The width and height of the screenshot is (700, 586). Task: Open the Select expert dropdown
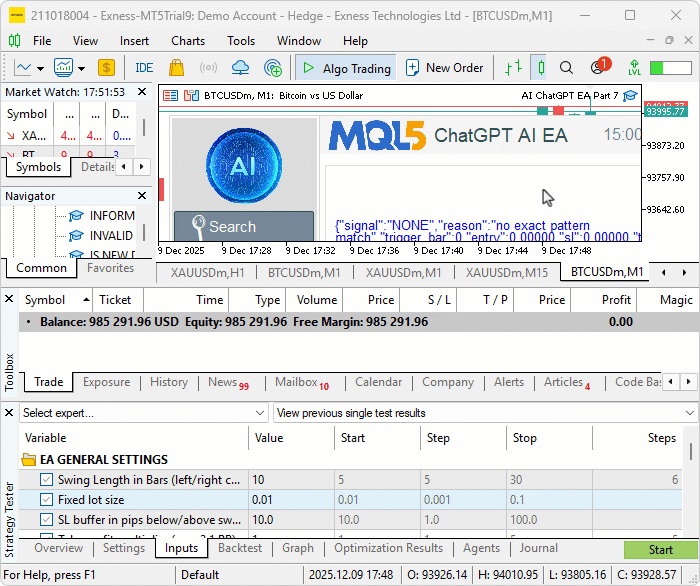point(144,413)
